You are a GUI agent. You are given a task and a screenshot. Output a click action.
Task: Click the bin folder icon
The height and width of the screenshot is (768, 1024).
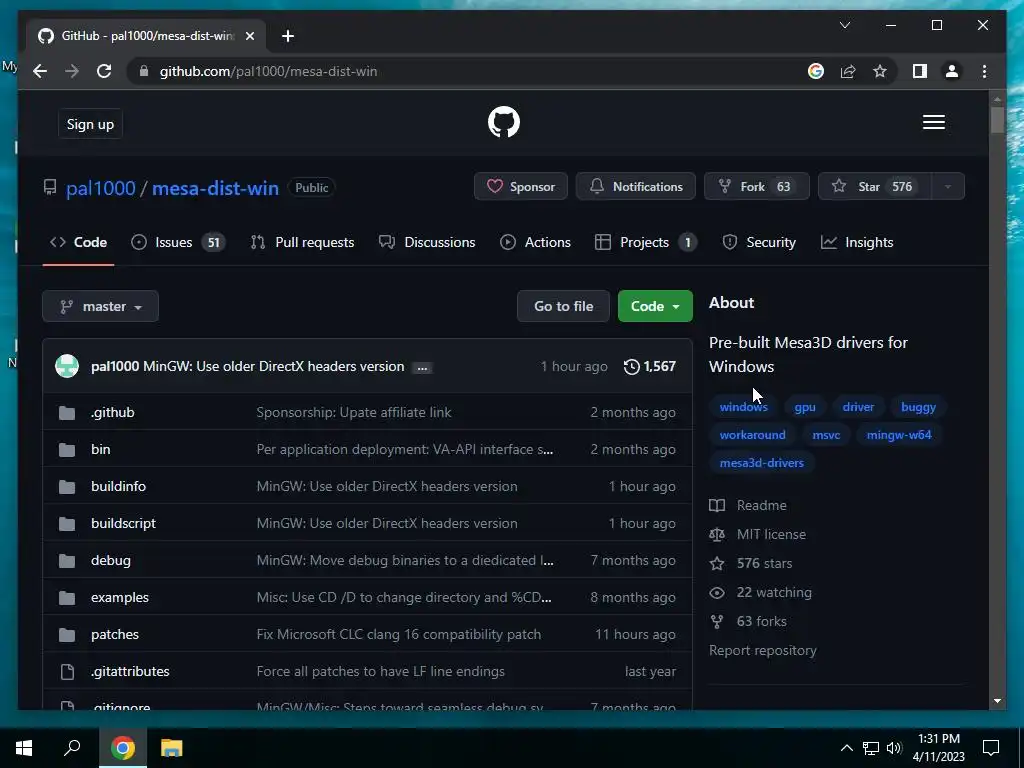coord(67,449)
